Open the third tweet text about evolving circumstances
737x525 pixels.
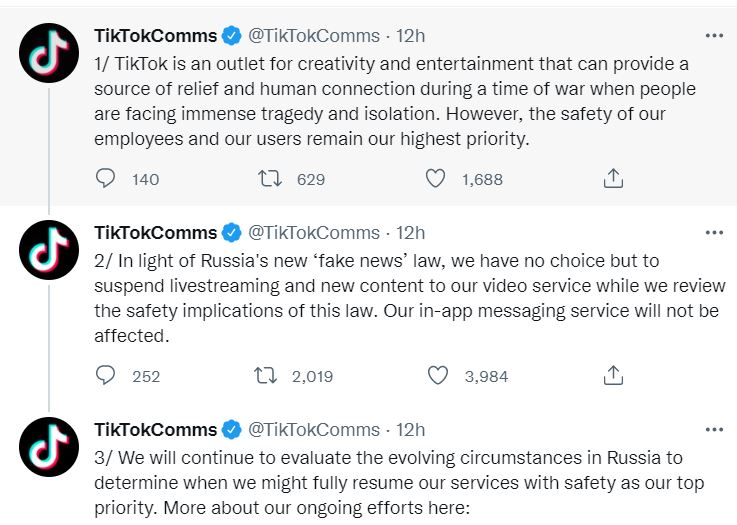pos(399,483)
